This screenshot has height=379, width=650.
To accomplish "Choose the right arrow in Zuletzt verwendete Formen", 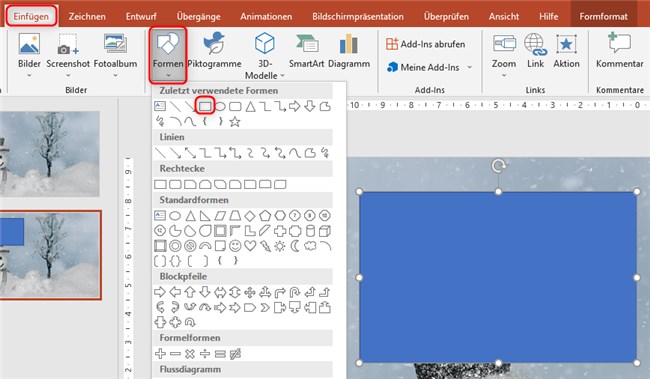I will pyautogui.click(x=295, y=106).
